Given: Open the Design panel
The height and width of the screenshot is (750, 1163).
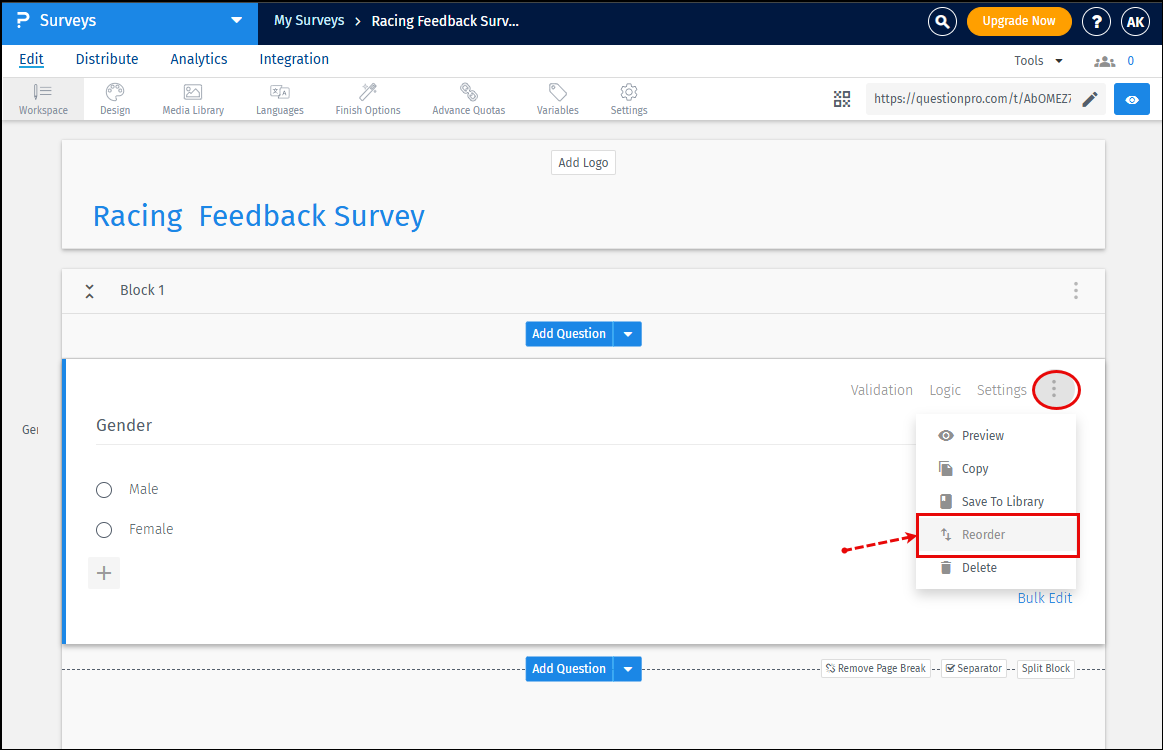Looking at the screenshot, I should click(114, 98).
